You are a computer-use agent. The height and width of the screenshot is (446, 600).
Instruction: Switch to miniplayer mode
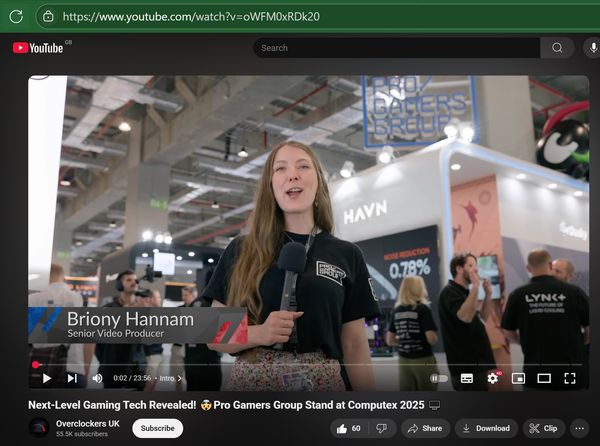point(518,378)
